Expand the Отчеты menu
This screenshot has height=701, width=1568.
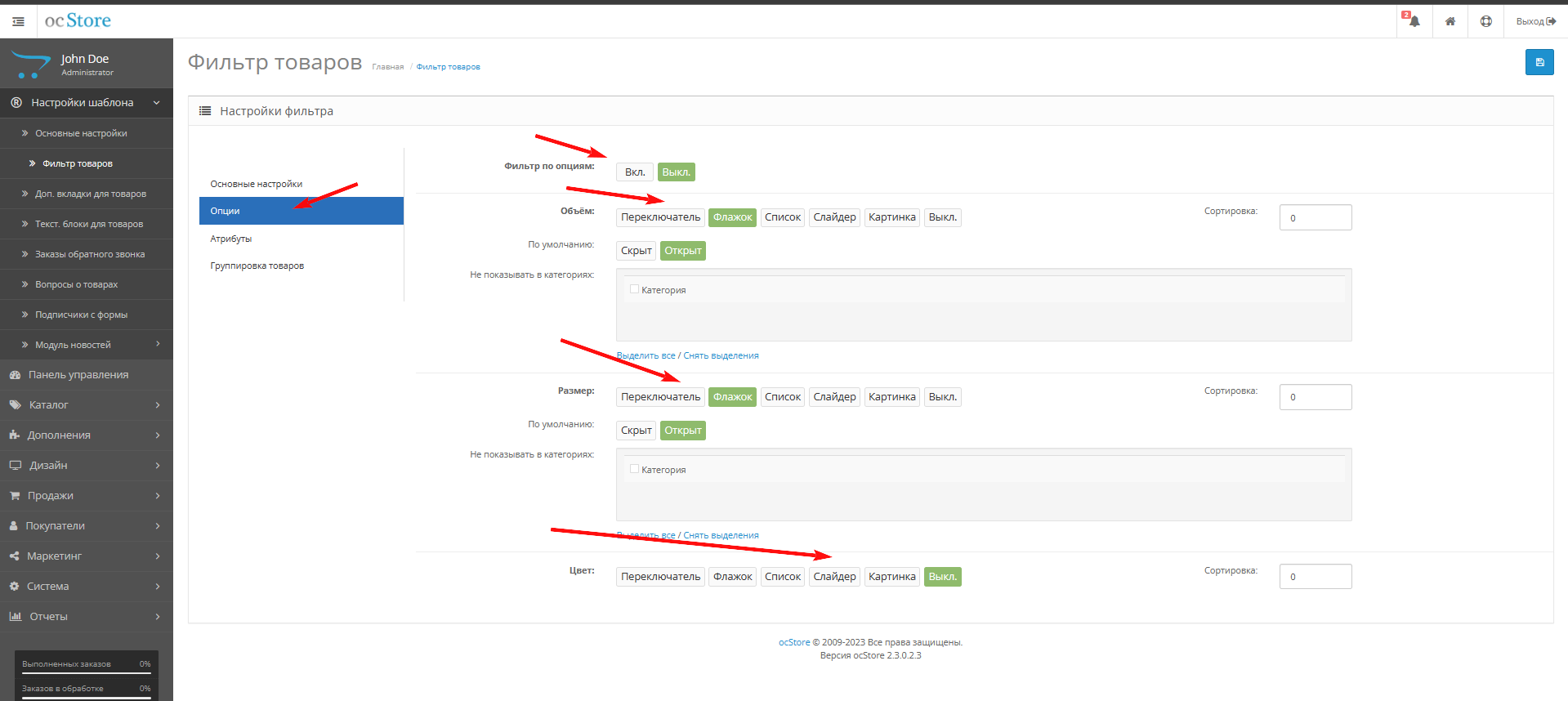coord(86,617)
